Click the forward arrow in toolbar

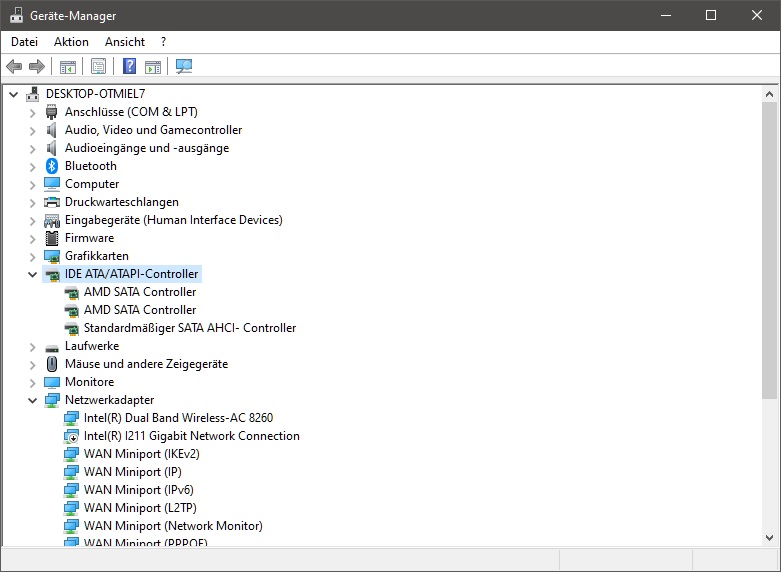pyautogui.click(x=37, y=66)
